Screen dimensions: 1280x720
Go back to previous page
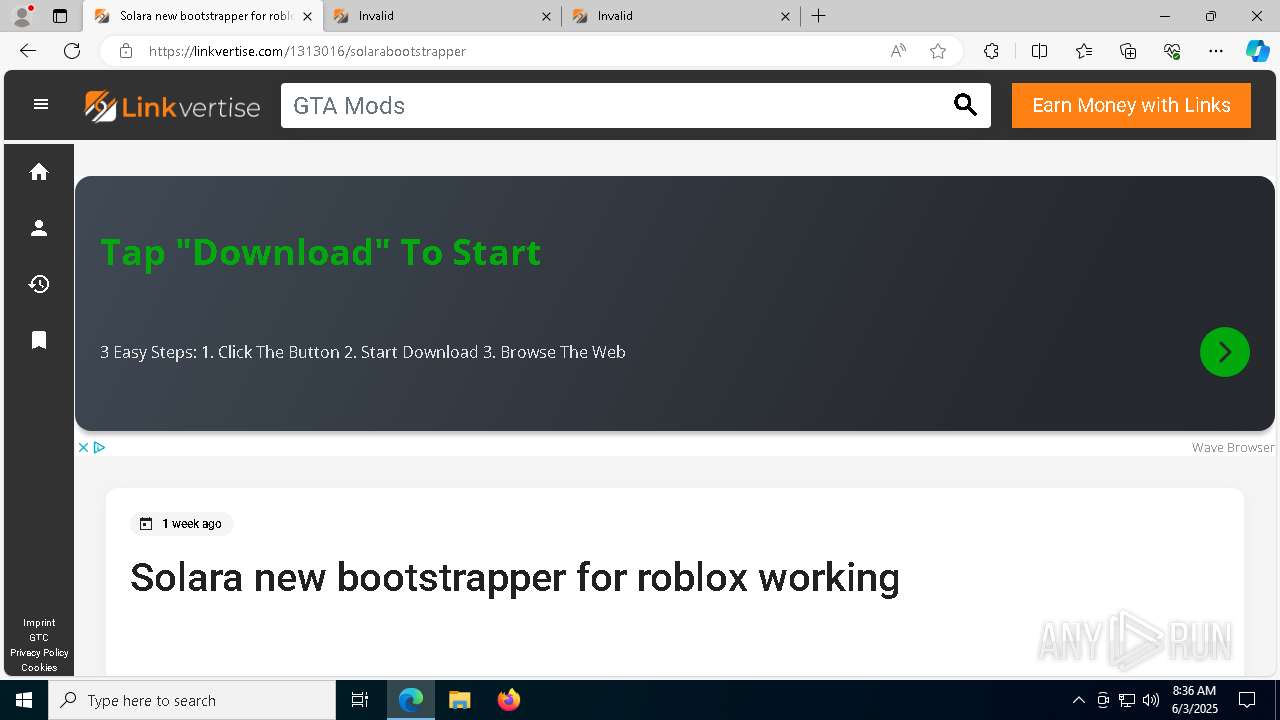coord(28,51)
